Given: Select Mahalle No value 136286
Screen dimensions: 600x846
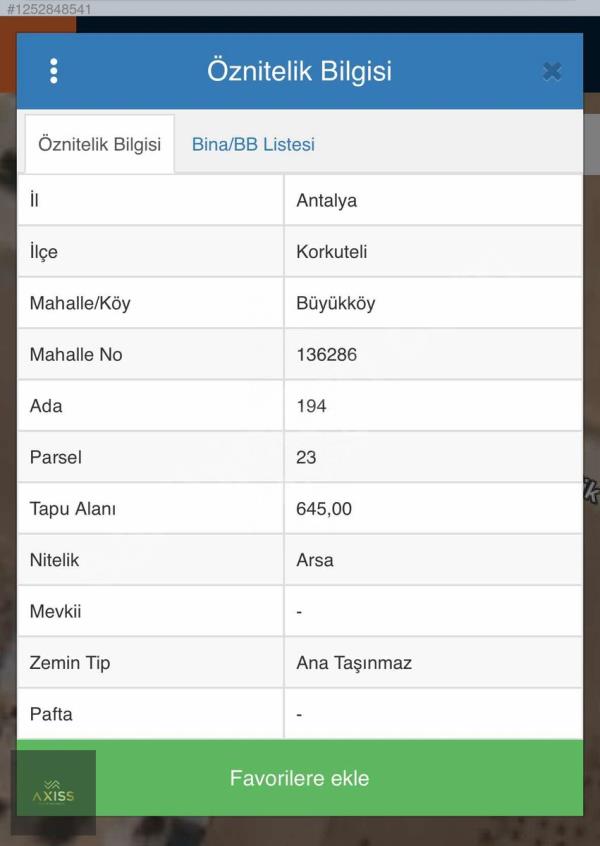Looking at the screenshot, I should pyautogui.click(x=327, y=355).
